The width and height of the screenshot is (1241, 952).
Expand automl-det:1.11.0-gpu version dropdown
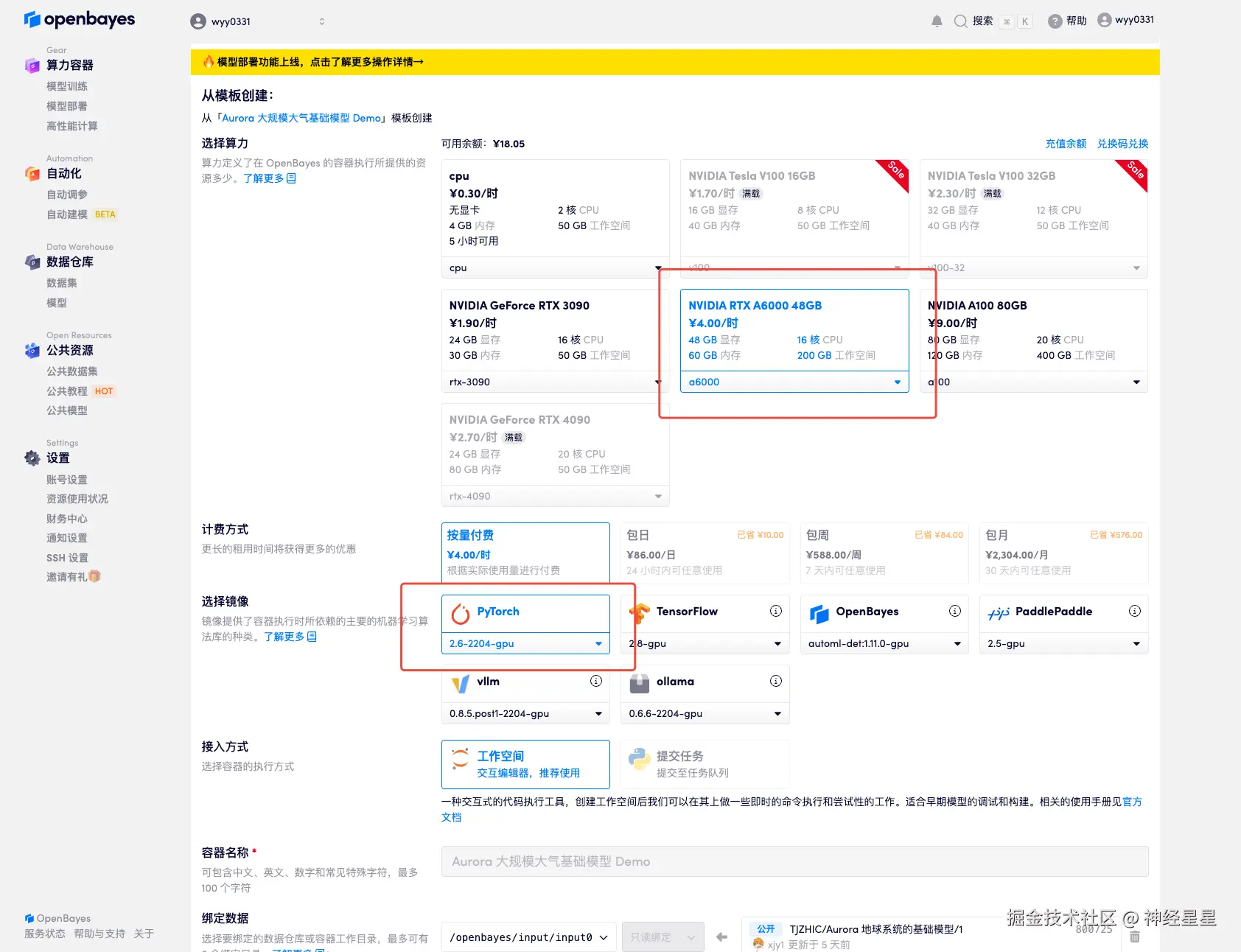[x=884, y=643]
